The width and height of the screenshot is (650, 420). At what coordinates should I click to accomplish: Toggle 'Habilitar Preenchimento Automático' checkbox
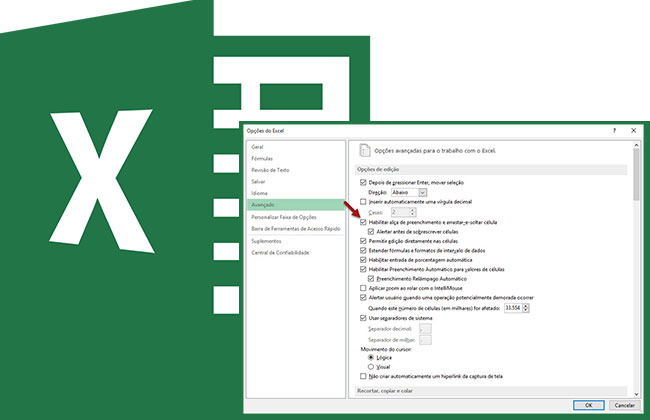click(x=363, y=269)
